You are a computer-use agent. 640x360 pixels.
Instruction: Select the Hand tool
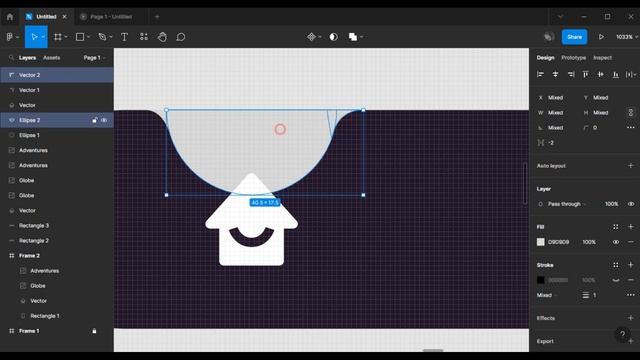point(162,37)
